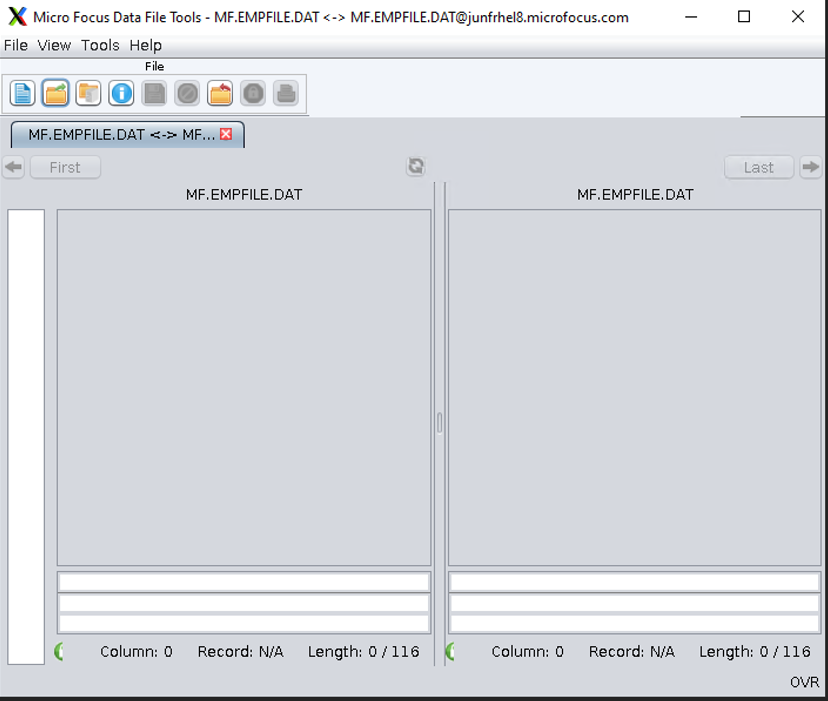Select the MF.EMPFILE.DAT comparison tab

(120, 134)
